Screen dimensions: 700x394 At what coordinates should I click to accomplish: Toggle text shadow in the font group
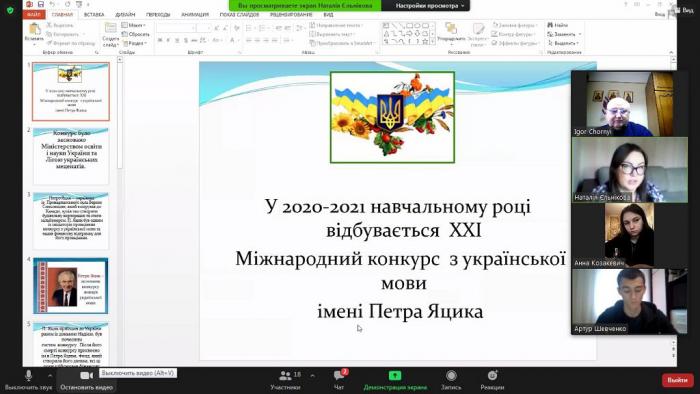186,40
